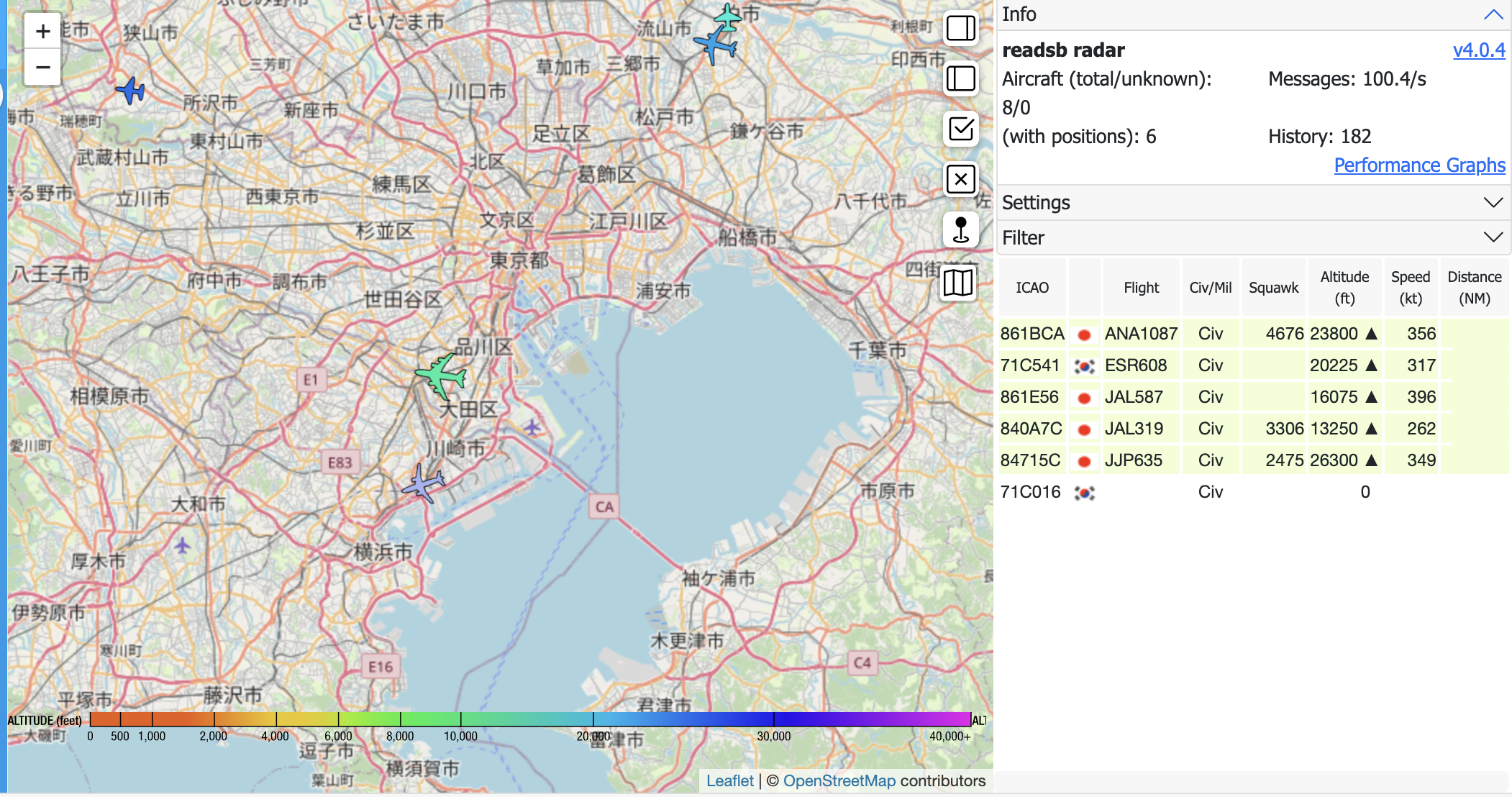The height and width of the screenshot is (797, 1512).
Task: Click the left-panel layout icon
Action: pos(960,78)
